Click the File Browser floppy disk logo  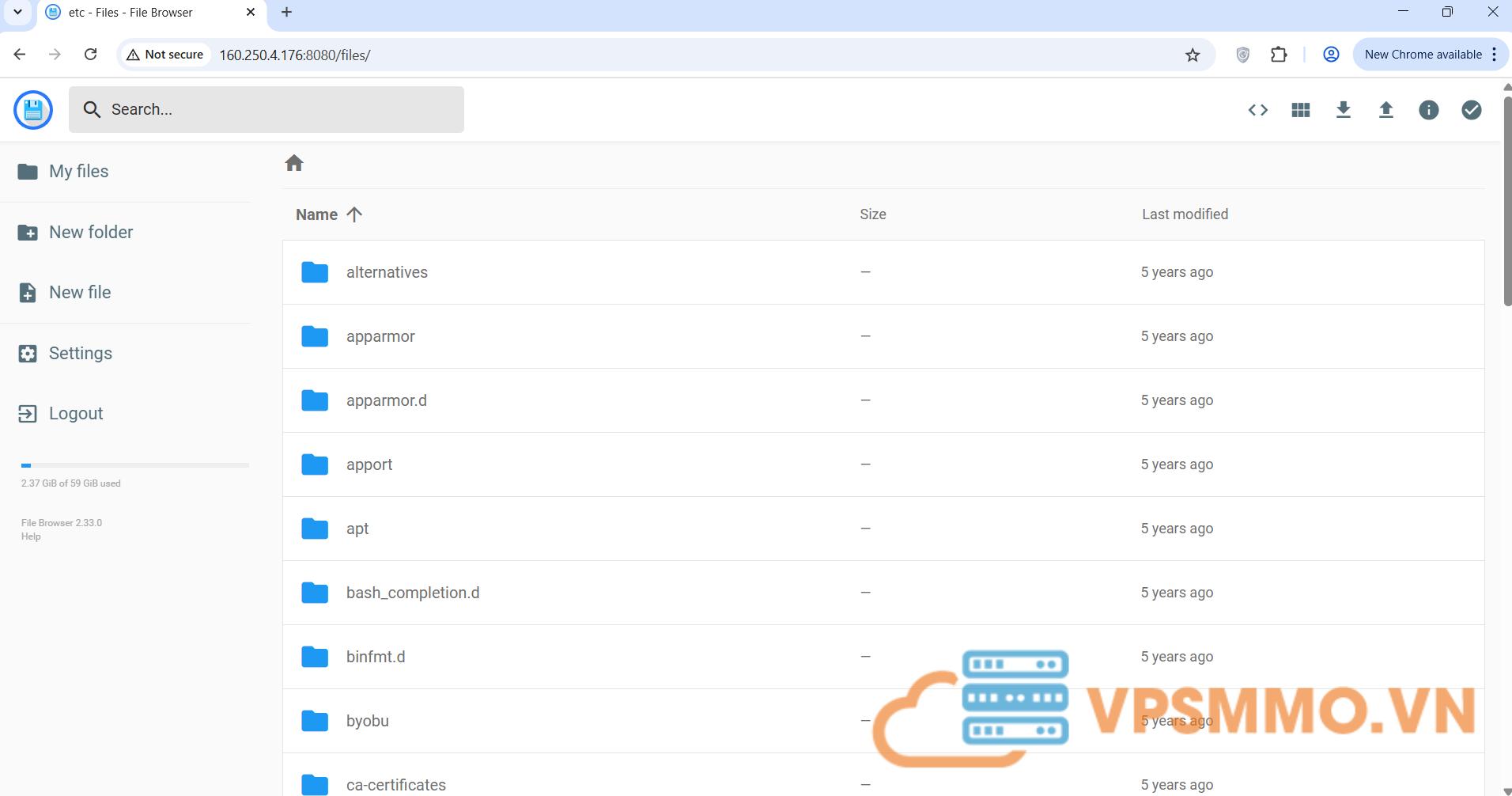(33, 110)
